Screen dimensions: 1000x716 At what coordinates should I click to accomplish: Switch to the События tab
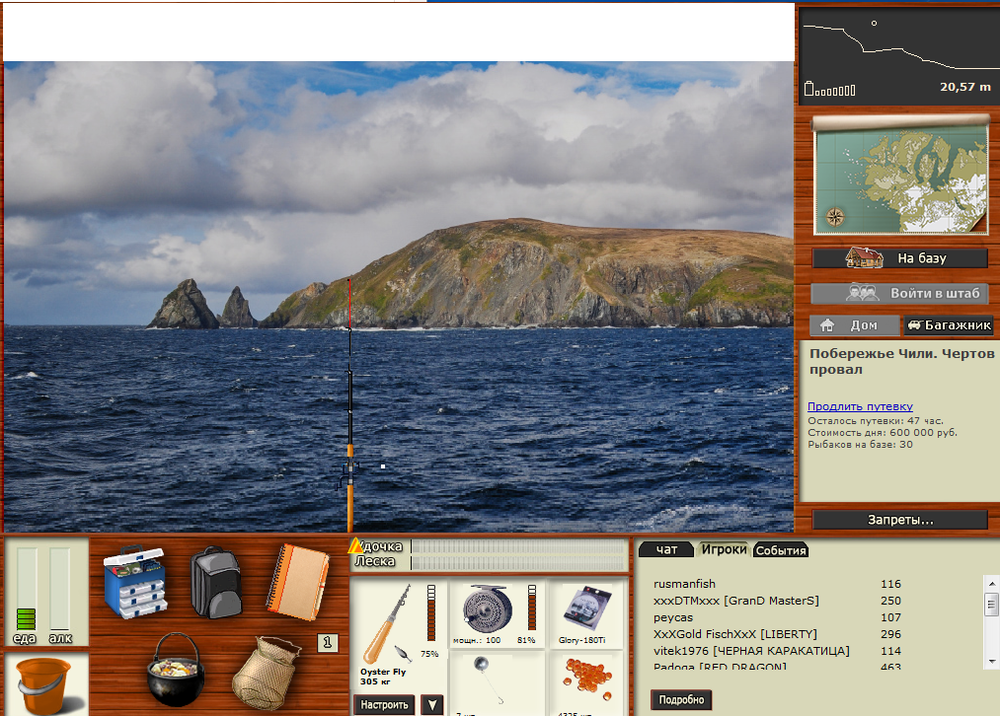pos(781,550)
